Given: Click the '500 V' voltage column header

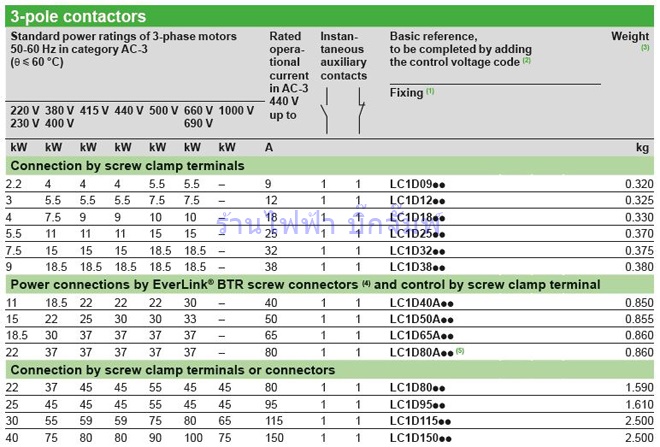Looking at the screenshot, I should click(x=164, y=111).
